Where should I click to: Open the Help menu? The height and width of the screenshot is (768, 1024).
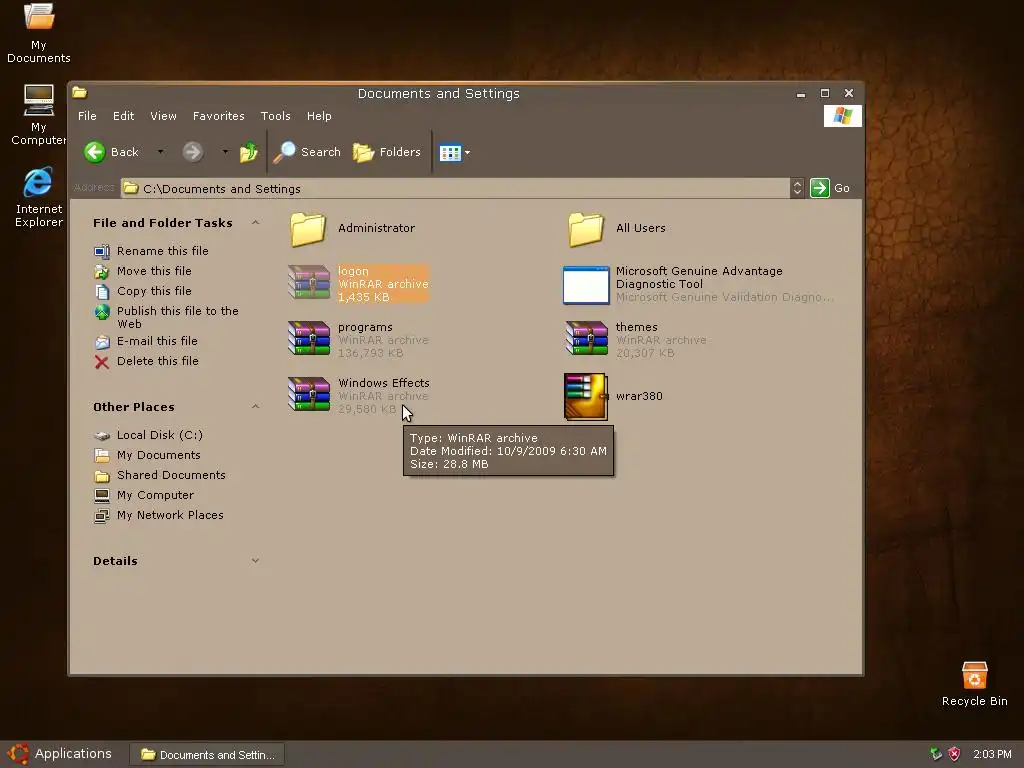coord(319,116)
